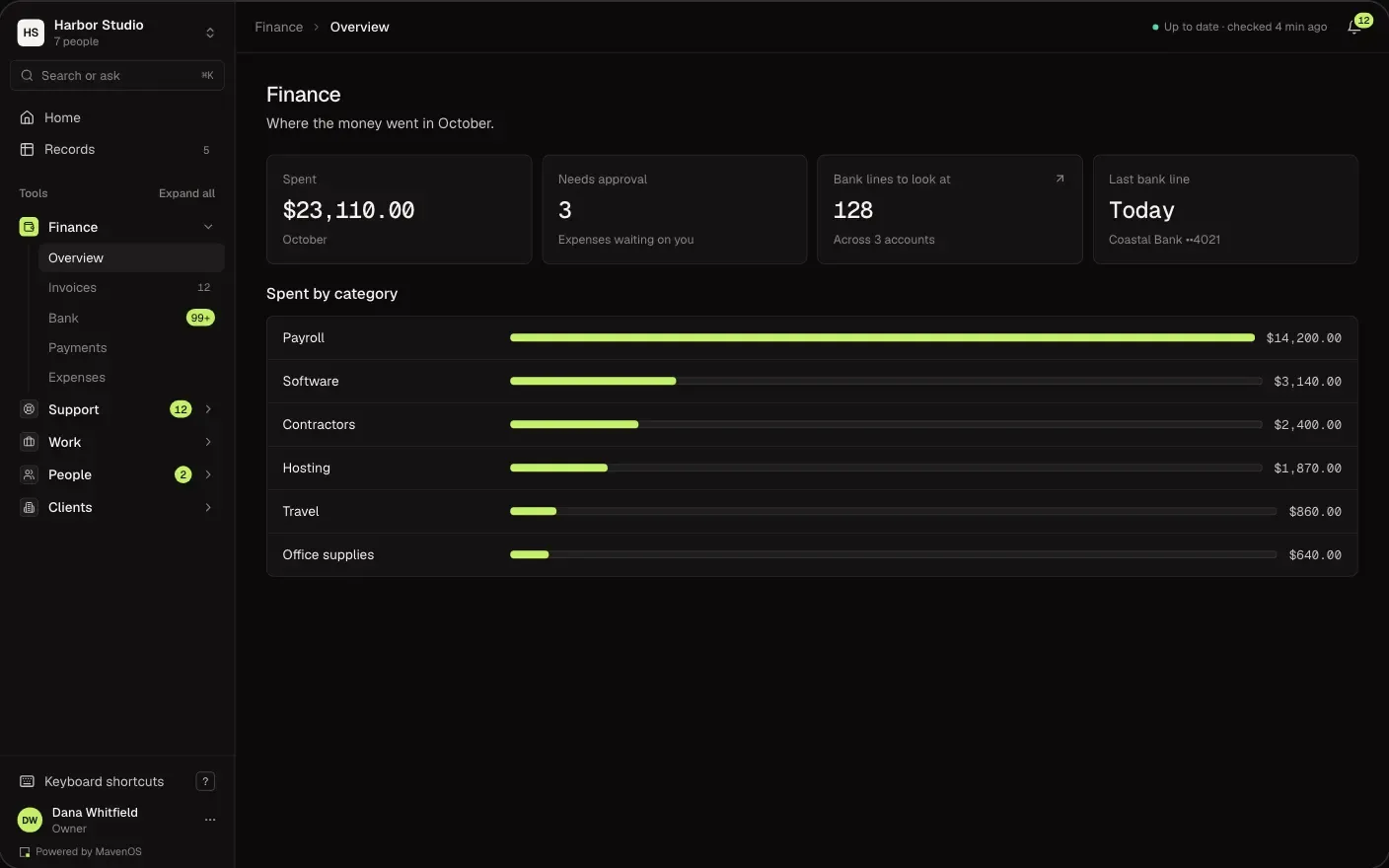
Task: Click the Travel category row label
Action: pyautogui.click(x=301, y=511)
